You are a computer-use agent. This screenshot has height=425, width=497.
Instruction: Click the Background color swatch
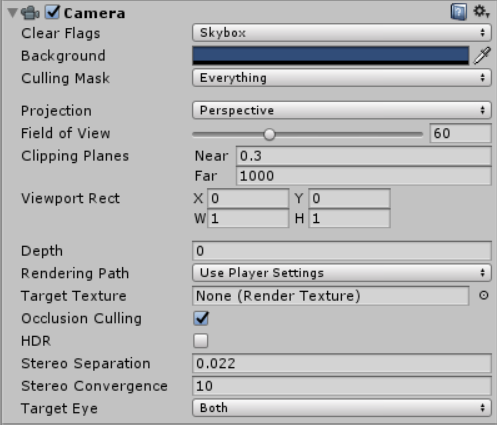(x=330, y=55)
